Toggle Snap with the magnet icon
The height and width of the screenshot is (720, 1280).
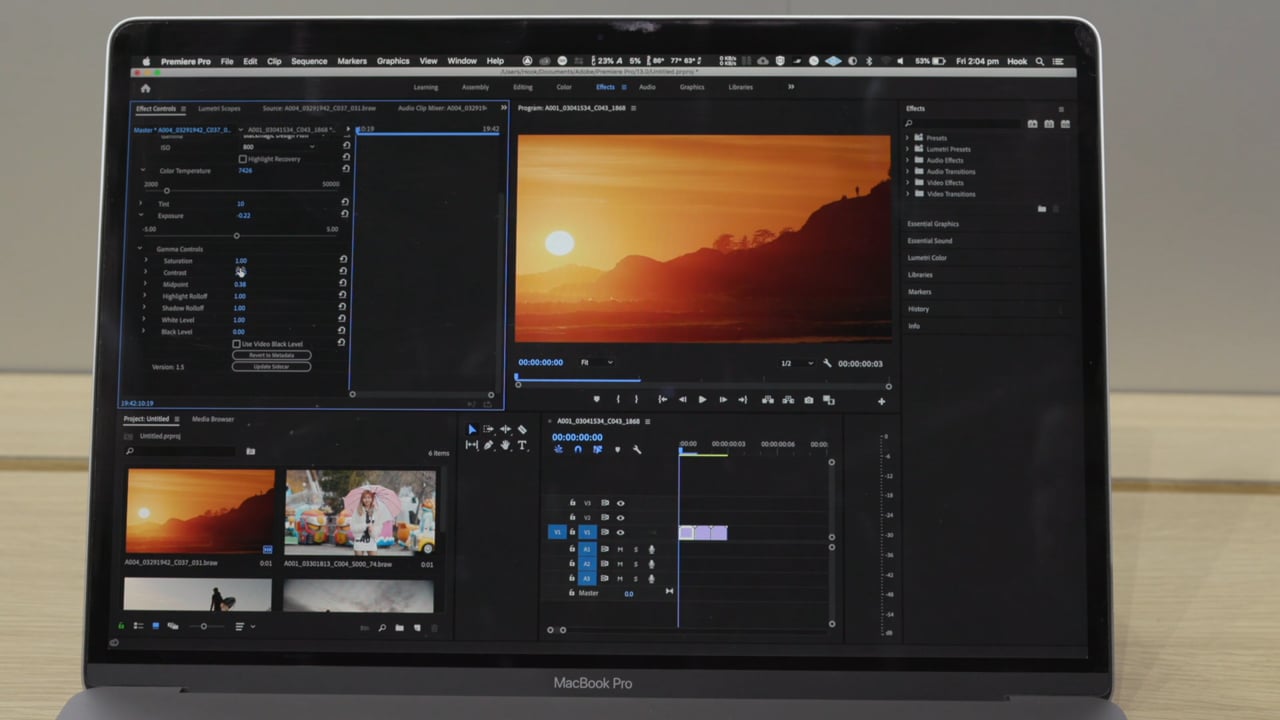(x=578, y=449)
